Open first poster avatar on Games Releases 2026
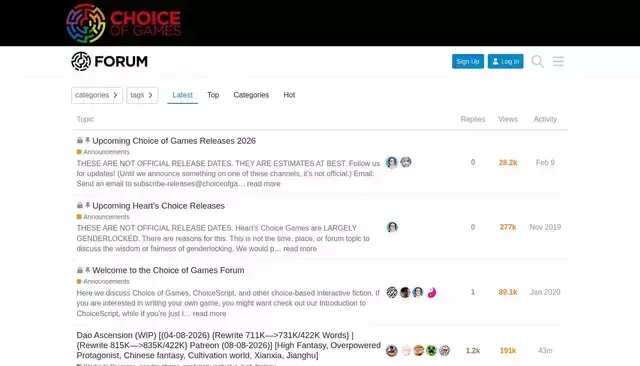The image size is (640, 366). [x=392, y=162]
